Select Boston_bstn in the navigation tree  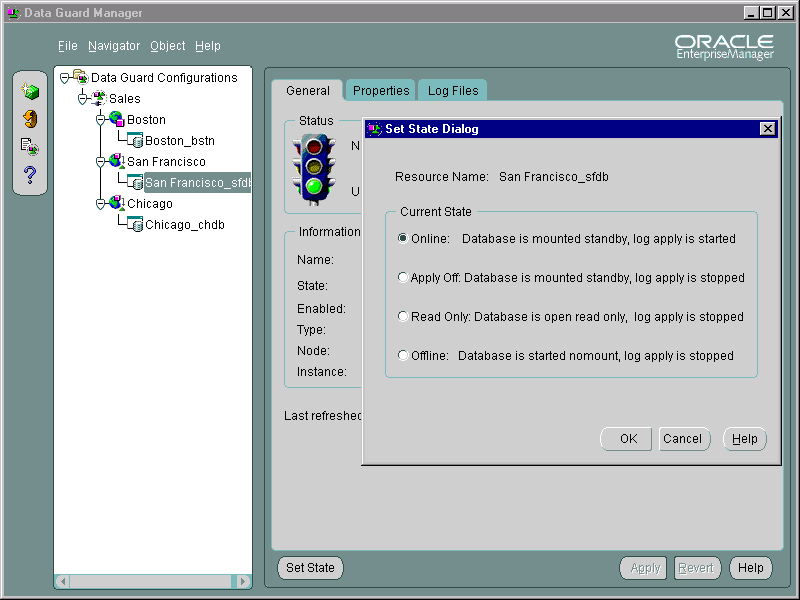click(179, 141)
